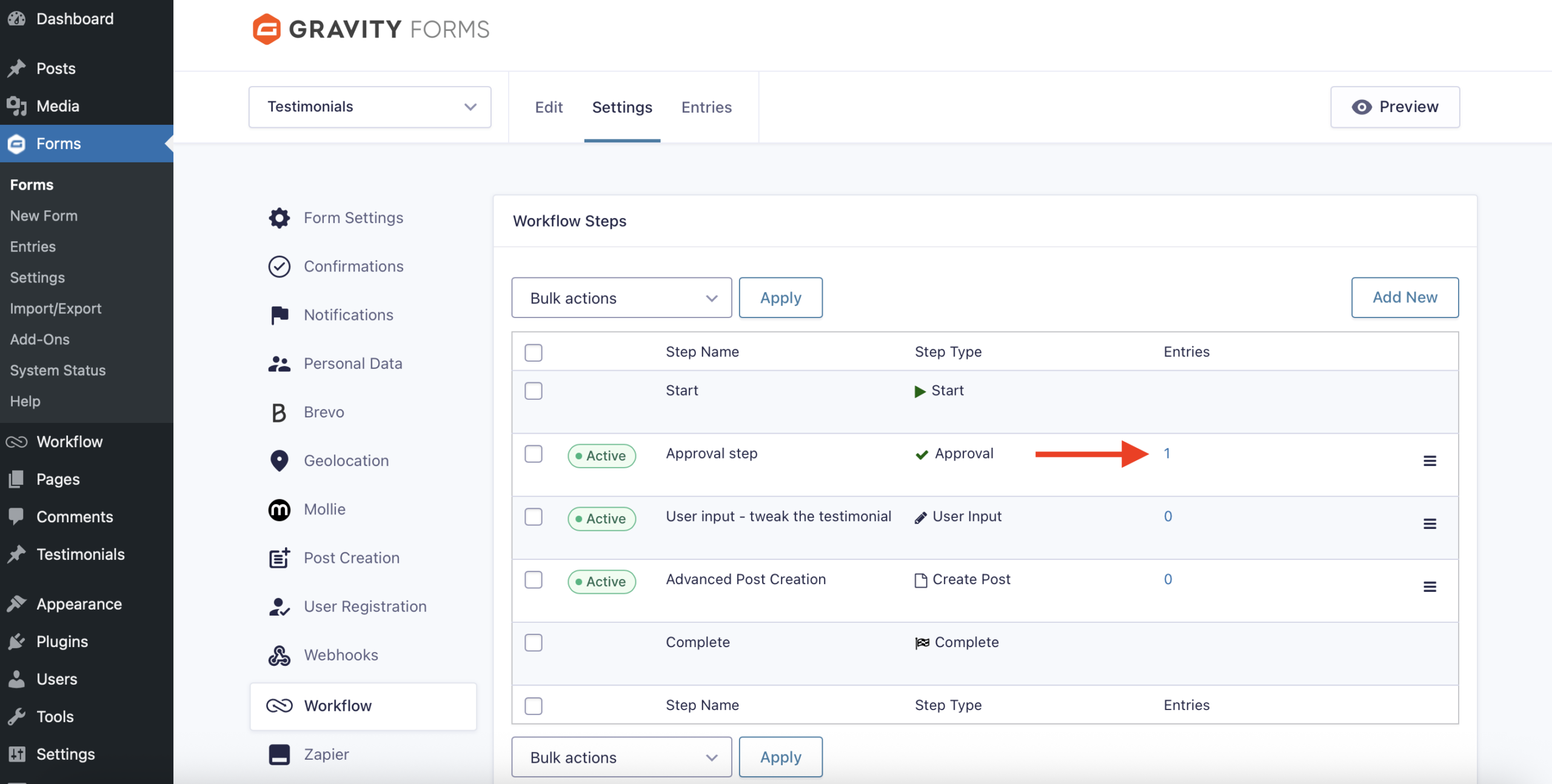Select the User input testimonial step checkbox

coord(533,517)
